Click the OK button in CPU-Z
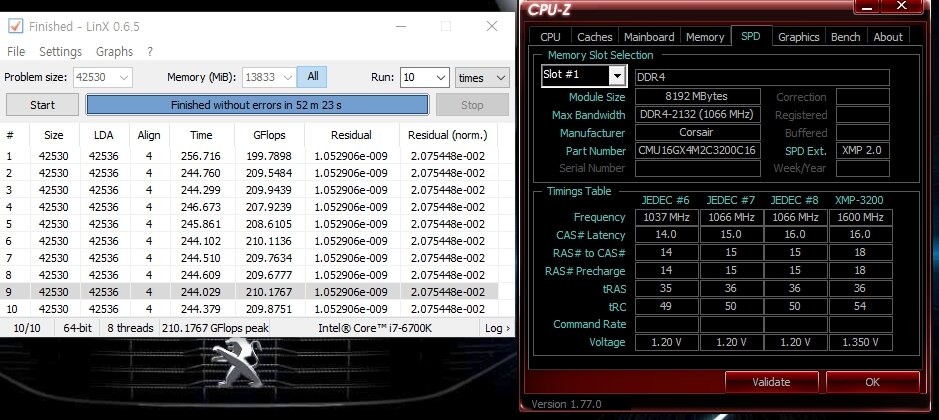Image resolution: width=939 pixels, height=420 pixels. pos(872,382)
